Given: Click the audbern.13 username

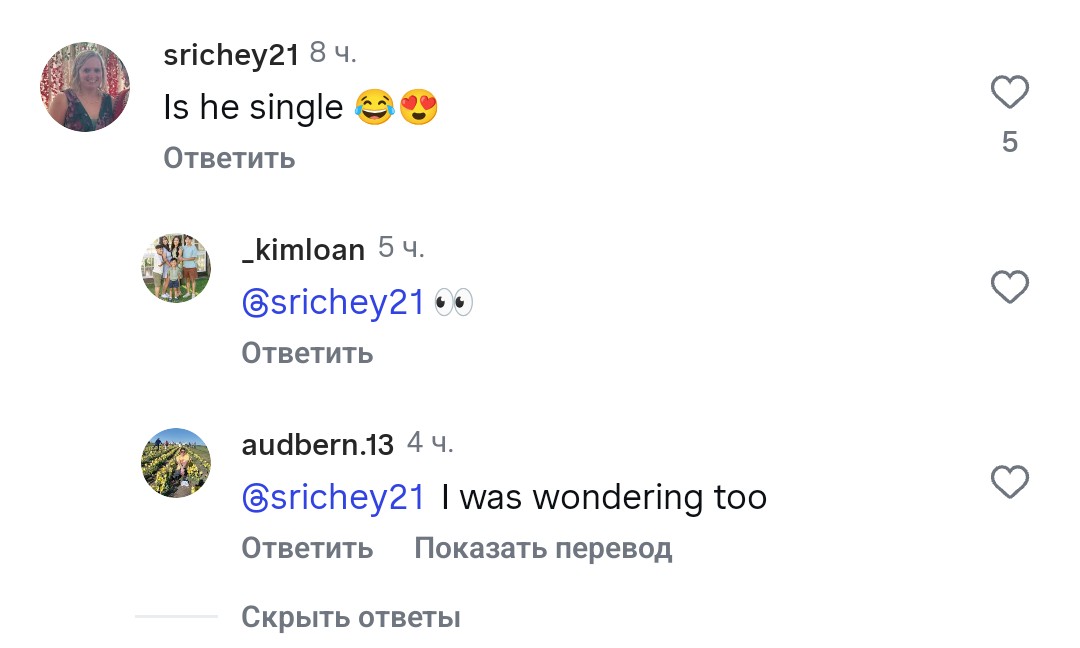Looking at the screenshot, I should (x=318, y=445).
